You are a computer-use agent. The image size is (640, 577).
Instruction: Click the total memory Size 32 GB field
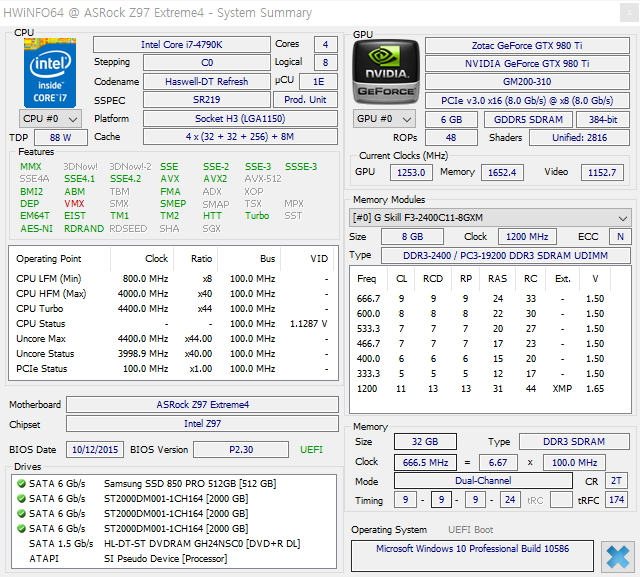(x=425, y=442)
